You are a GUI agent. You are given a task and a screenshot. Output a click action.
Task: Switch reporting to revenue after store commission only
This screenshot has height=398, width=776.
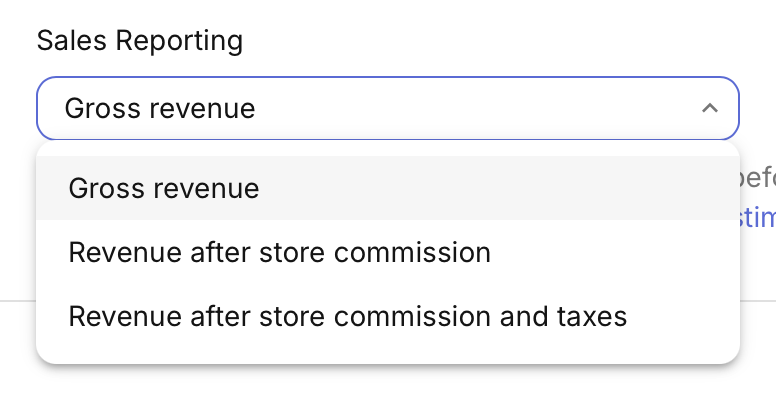coord(388,252)
